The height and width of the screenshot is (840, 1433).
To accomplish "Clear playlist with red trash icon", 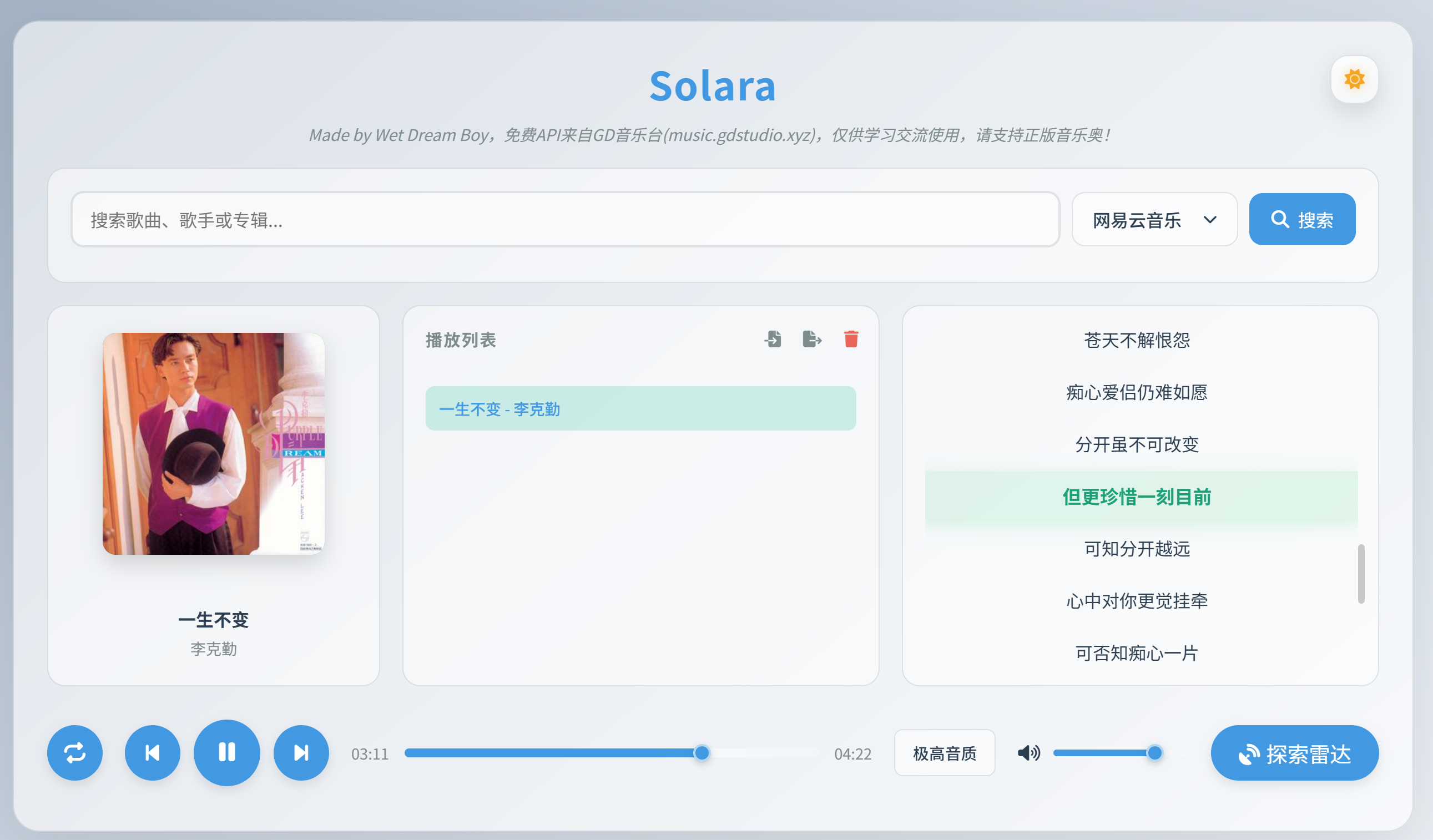I will click(x=851, y=340).
